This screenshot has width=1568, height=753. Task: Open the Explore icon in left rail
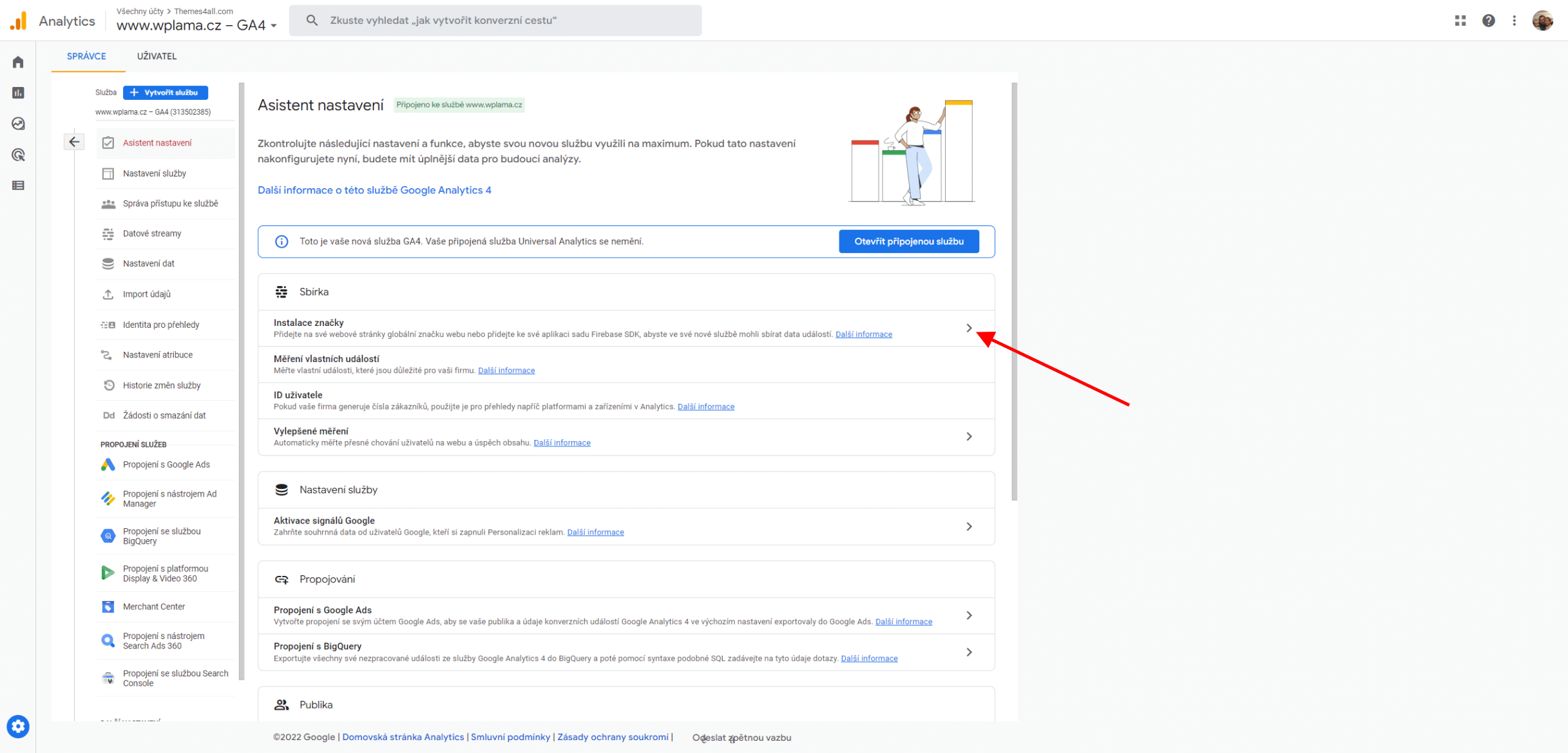pos(18,124)
